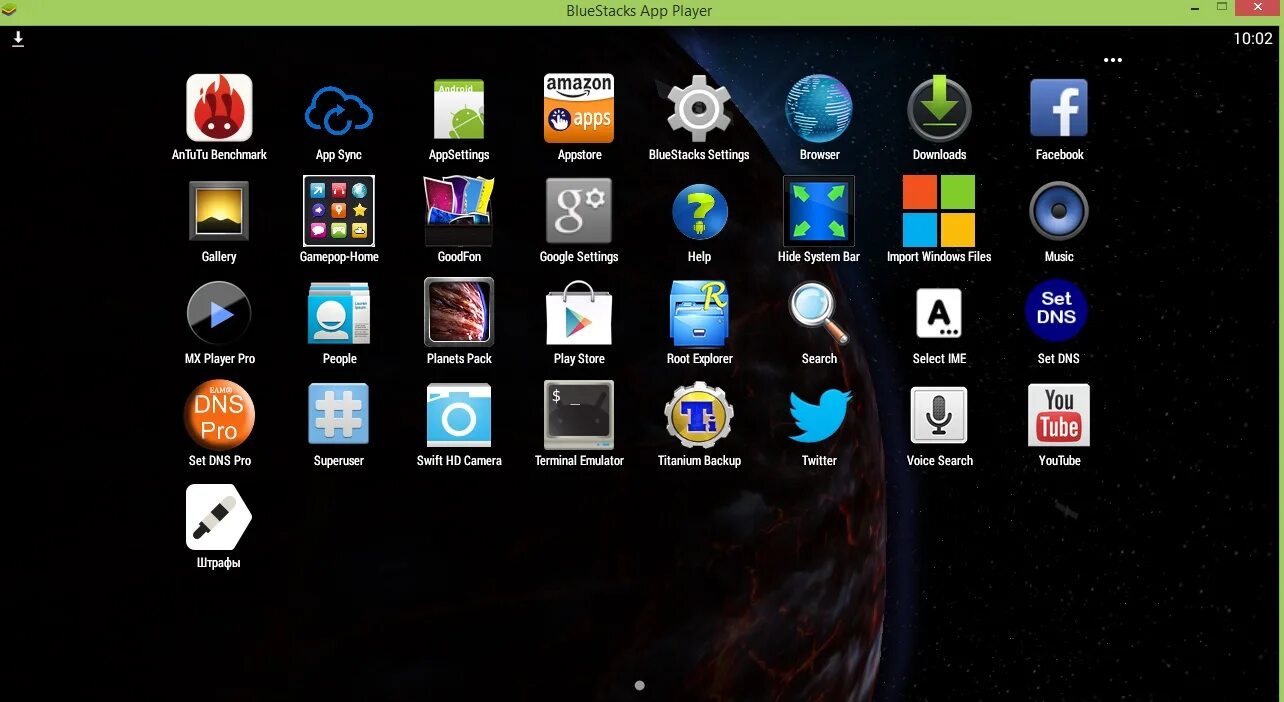The image size is (1284, 702).
Task: Tap the download notification arrow icon
Action: pyautogui.click(x=18, y=39)
